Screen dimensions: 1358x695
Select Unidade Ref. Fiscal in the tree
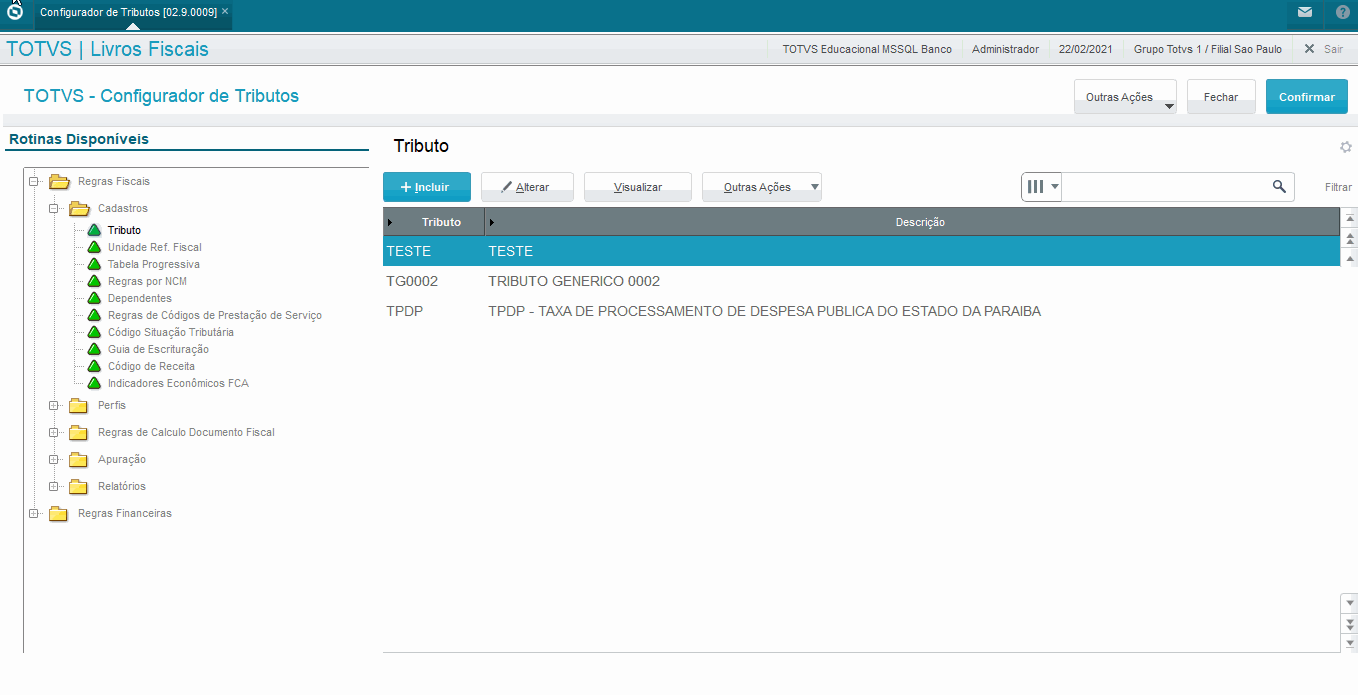pos(155,248)
